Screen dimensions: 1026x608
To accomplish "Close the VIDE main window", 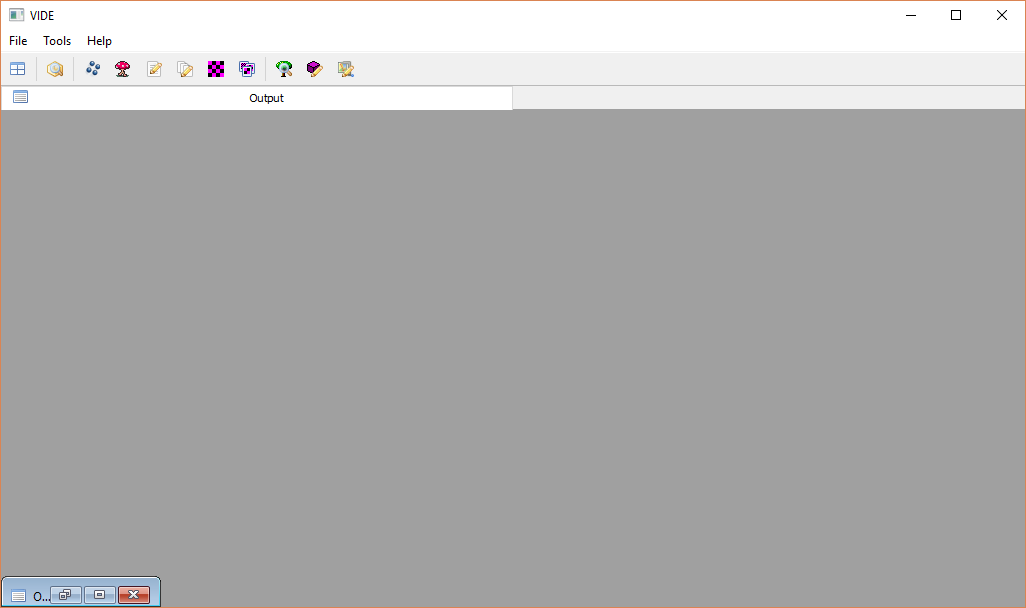I will tap(1002, 15).
